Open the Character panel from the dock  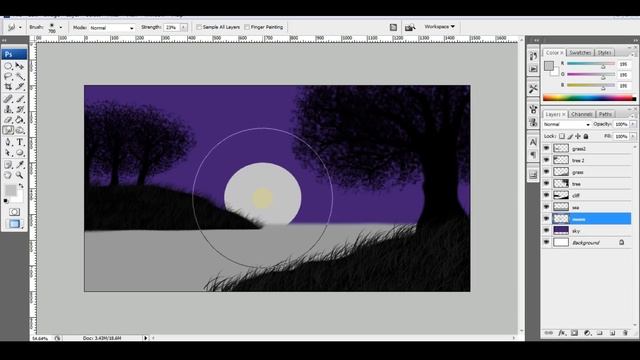(533, 142)
